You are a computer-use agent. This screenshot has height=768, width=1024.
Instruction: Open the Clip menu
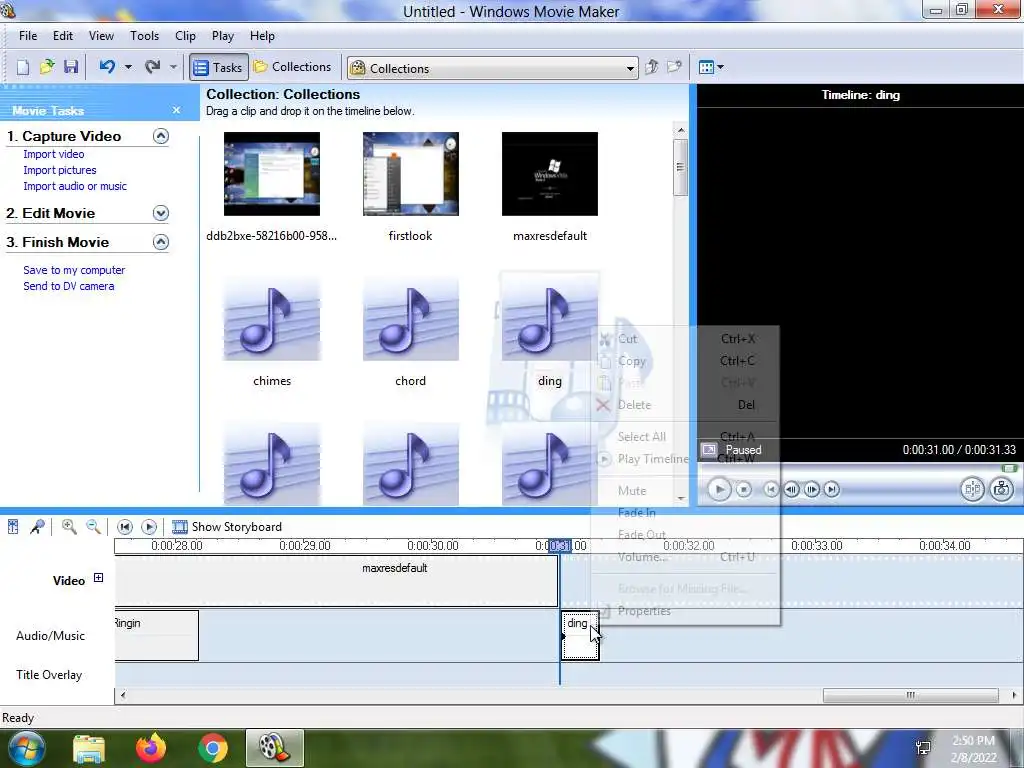point(185,36)
